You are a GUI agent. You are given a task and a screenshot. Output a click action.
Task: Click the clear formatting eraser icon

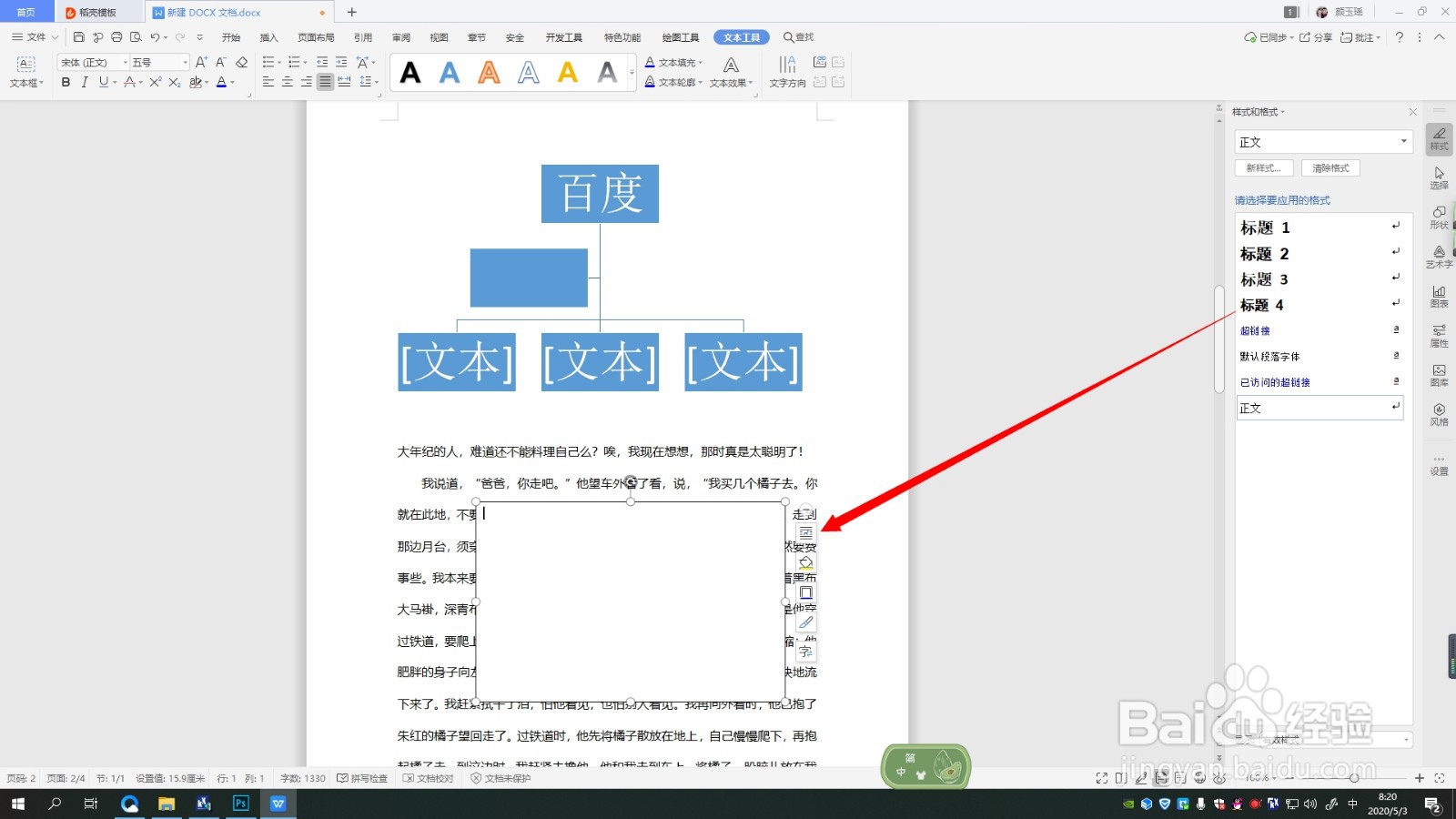(241, 62)
